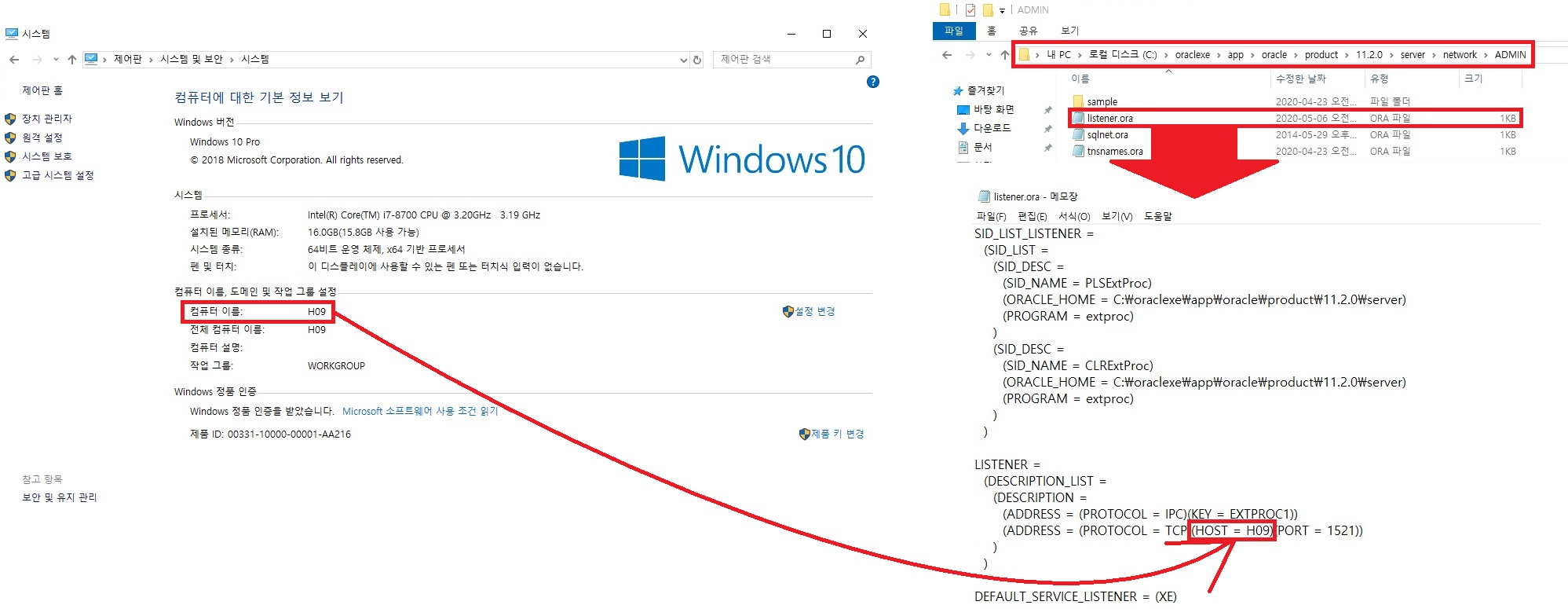Image resolution: width=1568 pixels, height=616 pixels.
Task: Click shield icon beside 고급 시스템 설정
Action: click(10, 175)
